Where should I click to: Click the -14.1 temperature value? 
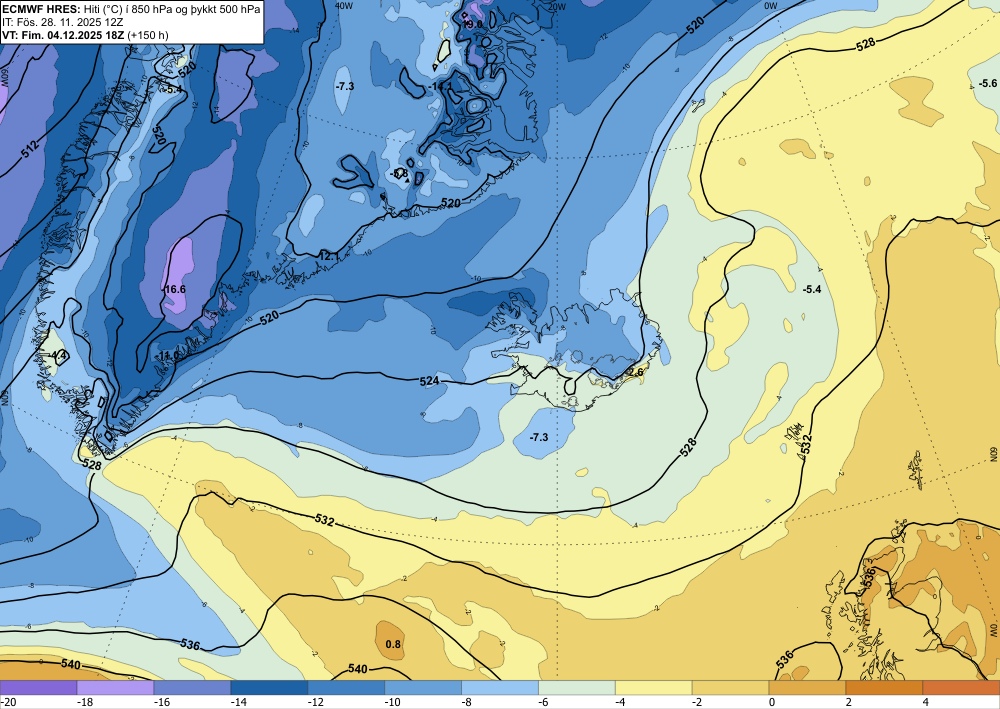click(x=440, y=86)
